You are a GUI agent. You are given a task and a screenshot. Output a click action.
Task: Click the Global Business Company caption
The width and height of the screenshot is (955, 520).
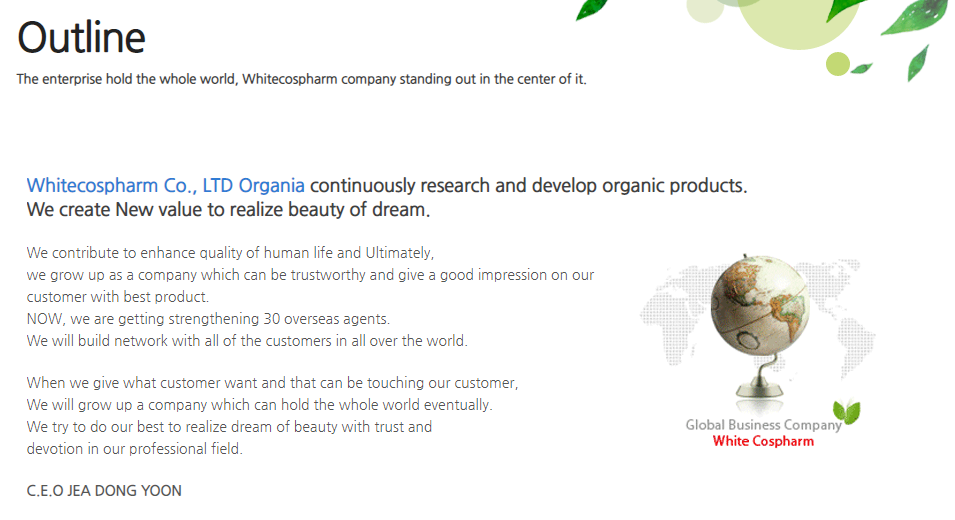[x=762, y=425]
